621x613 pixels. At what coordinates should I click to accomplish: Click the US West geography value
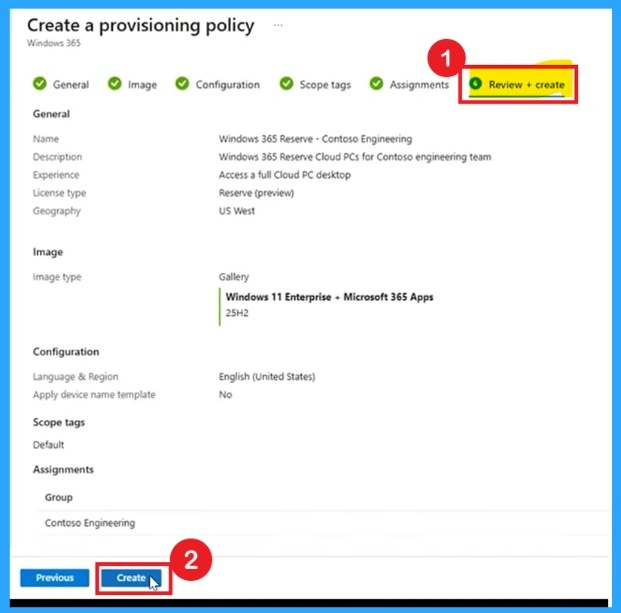238,211
